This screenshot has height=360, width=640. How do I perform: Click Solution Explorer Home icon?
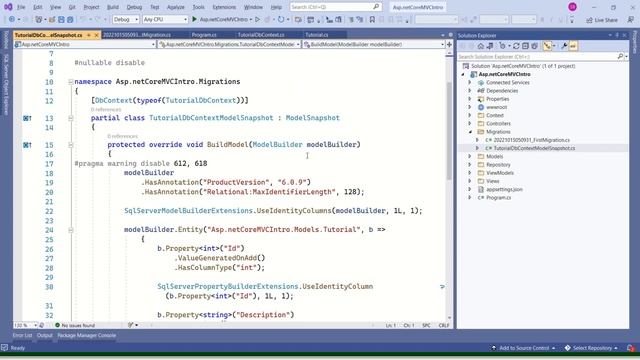coord(481,46)
